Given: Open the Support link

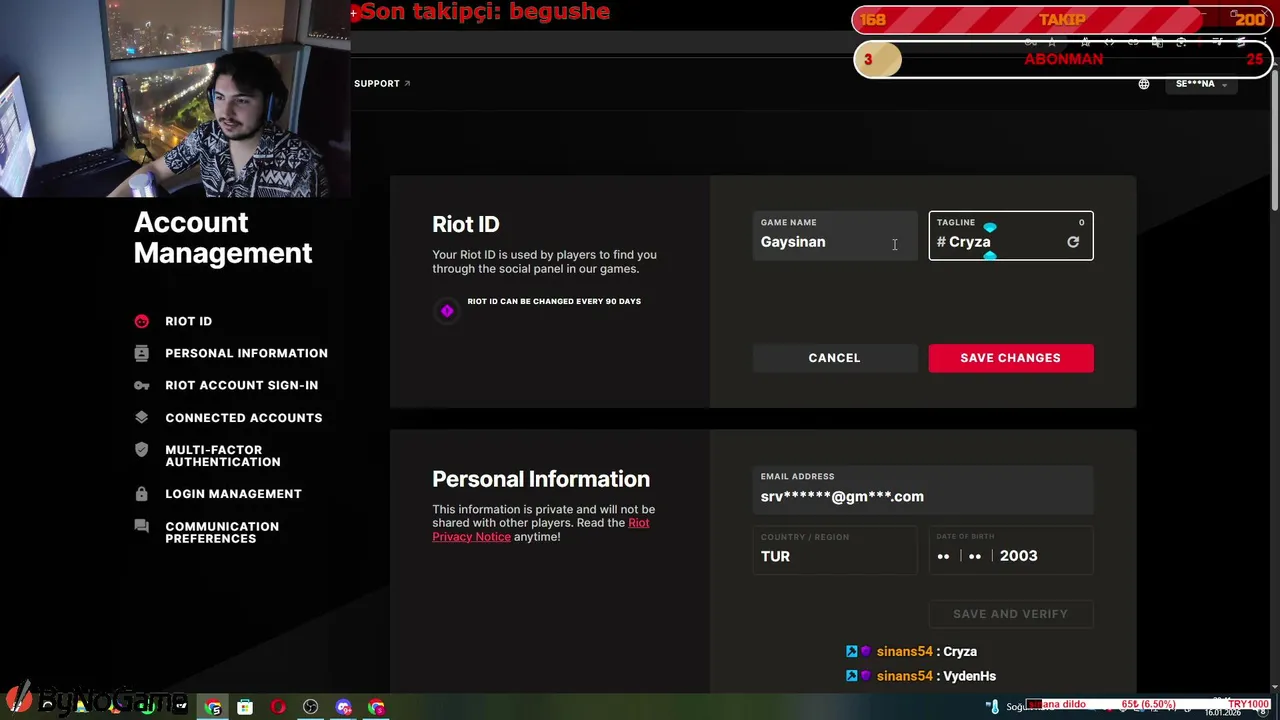Looking at the screenshot, I should click(x=382, y=84).
